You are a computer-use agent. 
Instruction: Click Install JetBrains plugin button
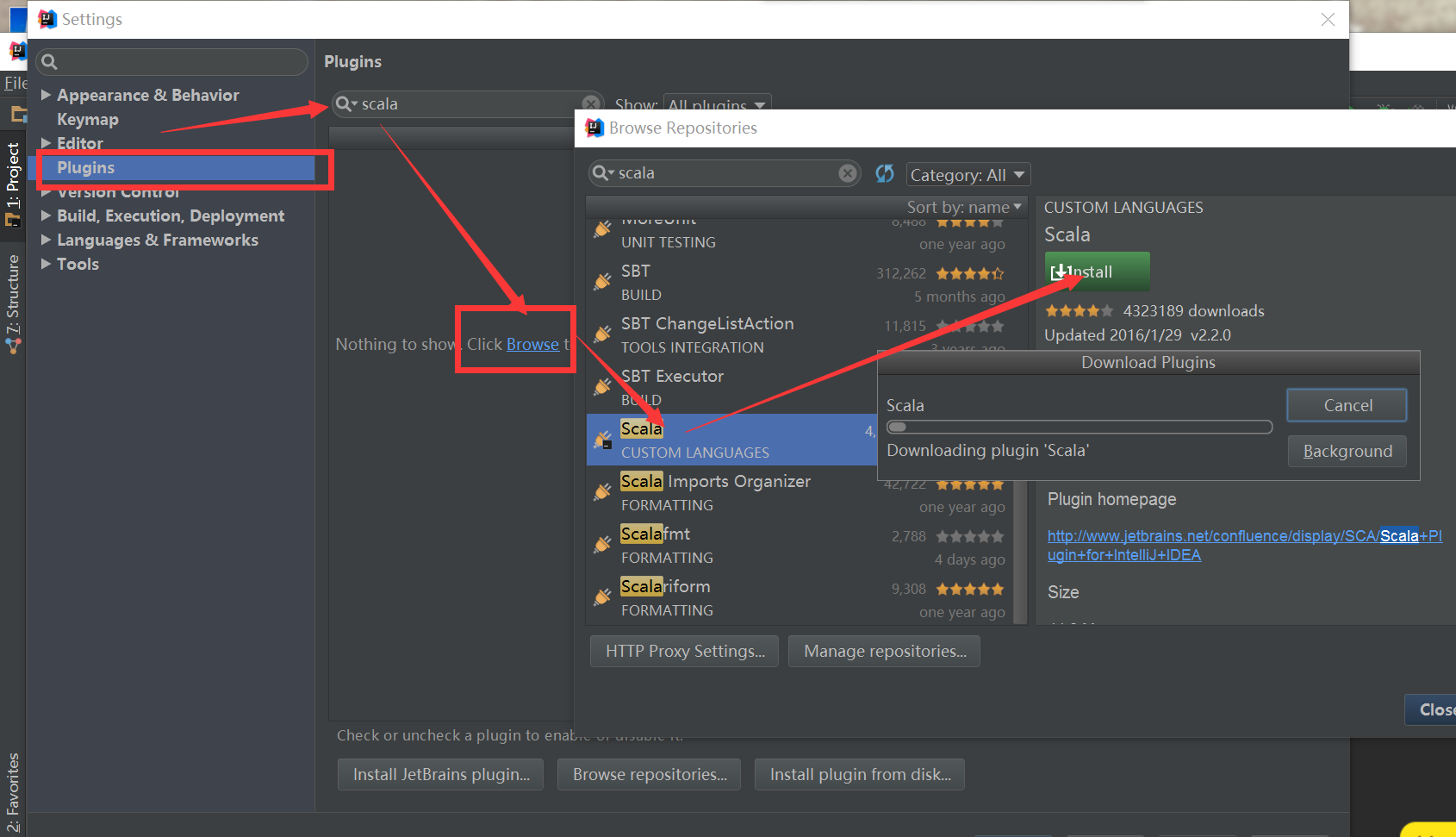441,774
